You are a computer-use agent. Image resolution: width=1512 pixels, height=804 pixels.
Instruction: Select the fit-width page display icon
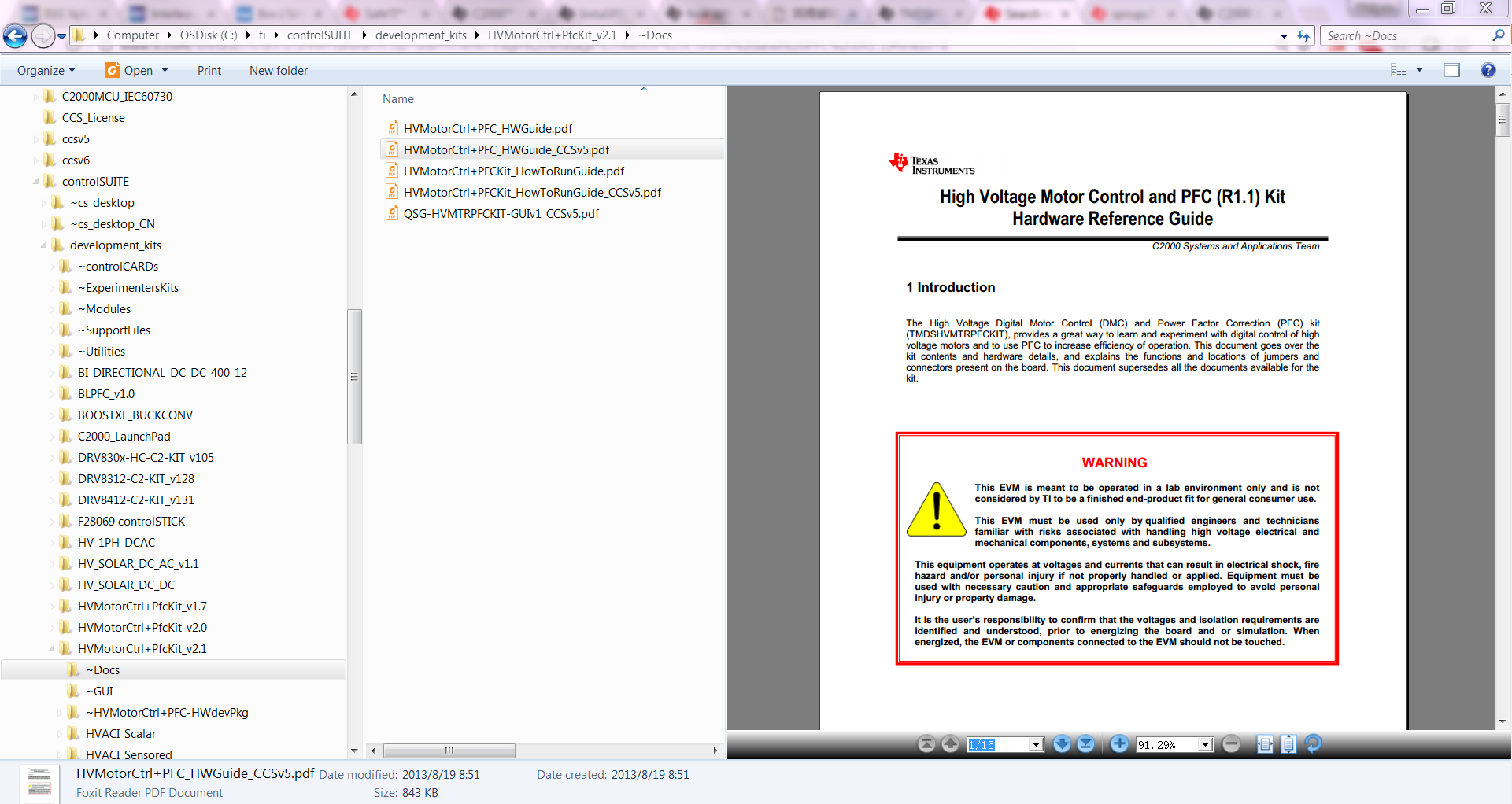pyautogui.click(x=1265, y=743)
